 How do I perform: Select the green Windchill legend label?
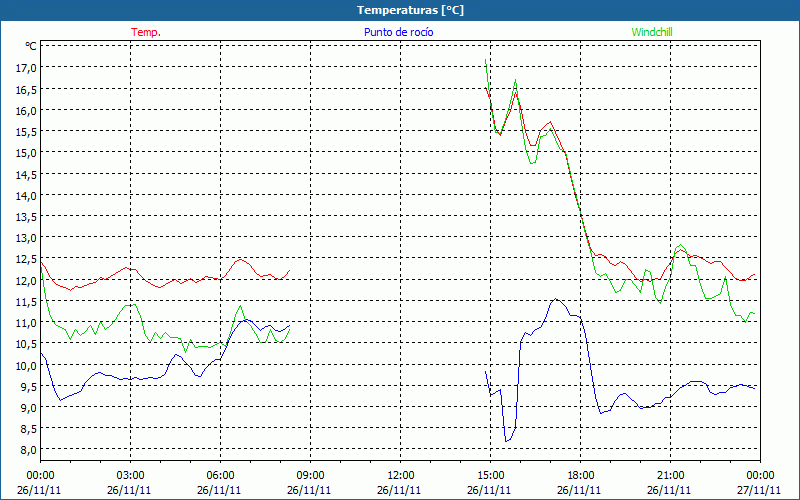point(652,32)
